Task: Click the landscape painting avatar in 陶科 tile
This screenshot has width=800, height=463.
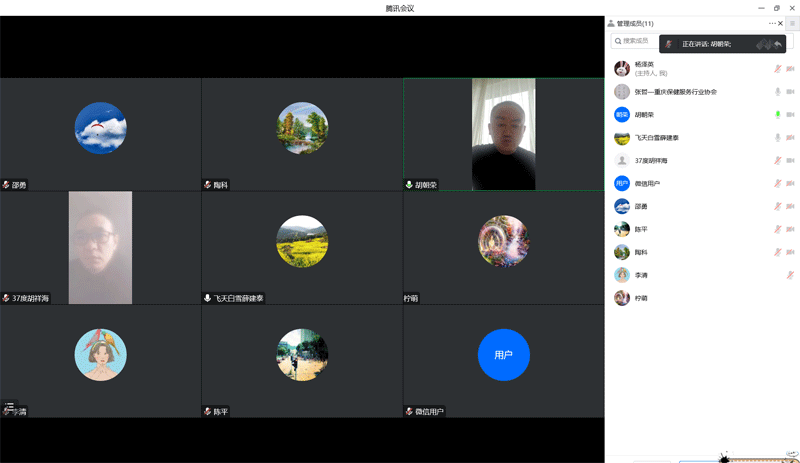Action: click(x=302, y=128)
